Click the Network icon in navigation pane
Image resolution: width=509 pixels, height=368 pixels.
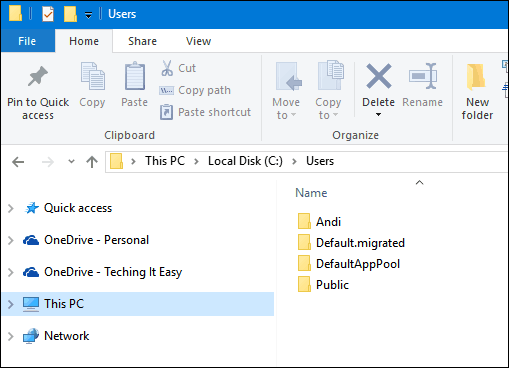(31, 336)
